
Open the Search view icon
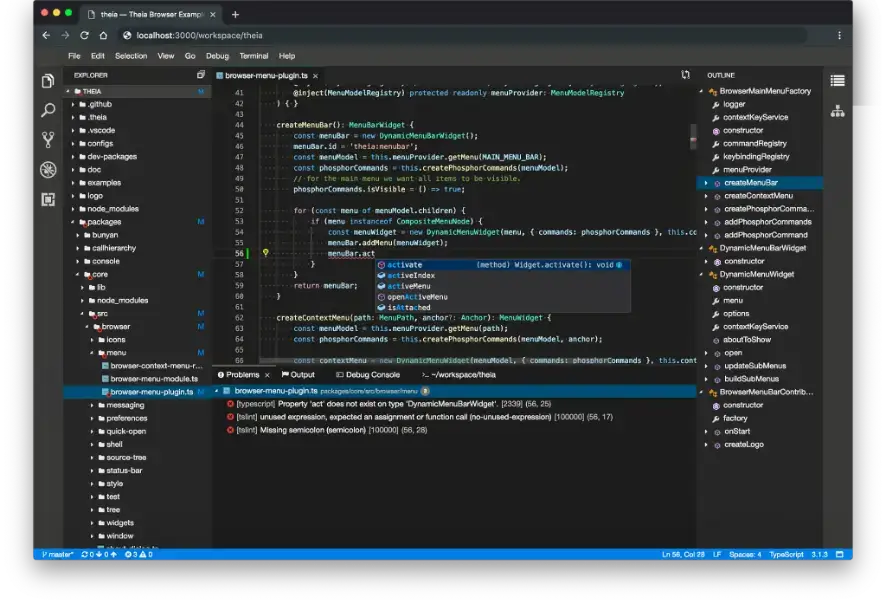pos(48,111)
